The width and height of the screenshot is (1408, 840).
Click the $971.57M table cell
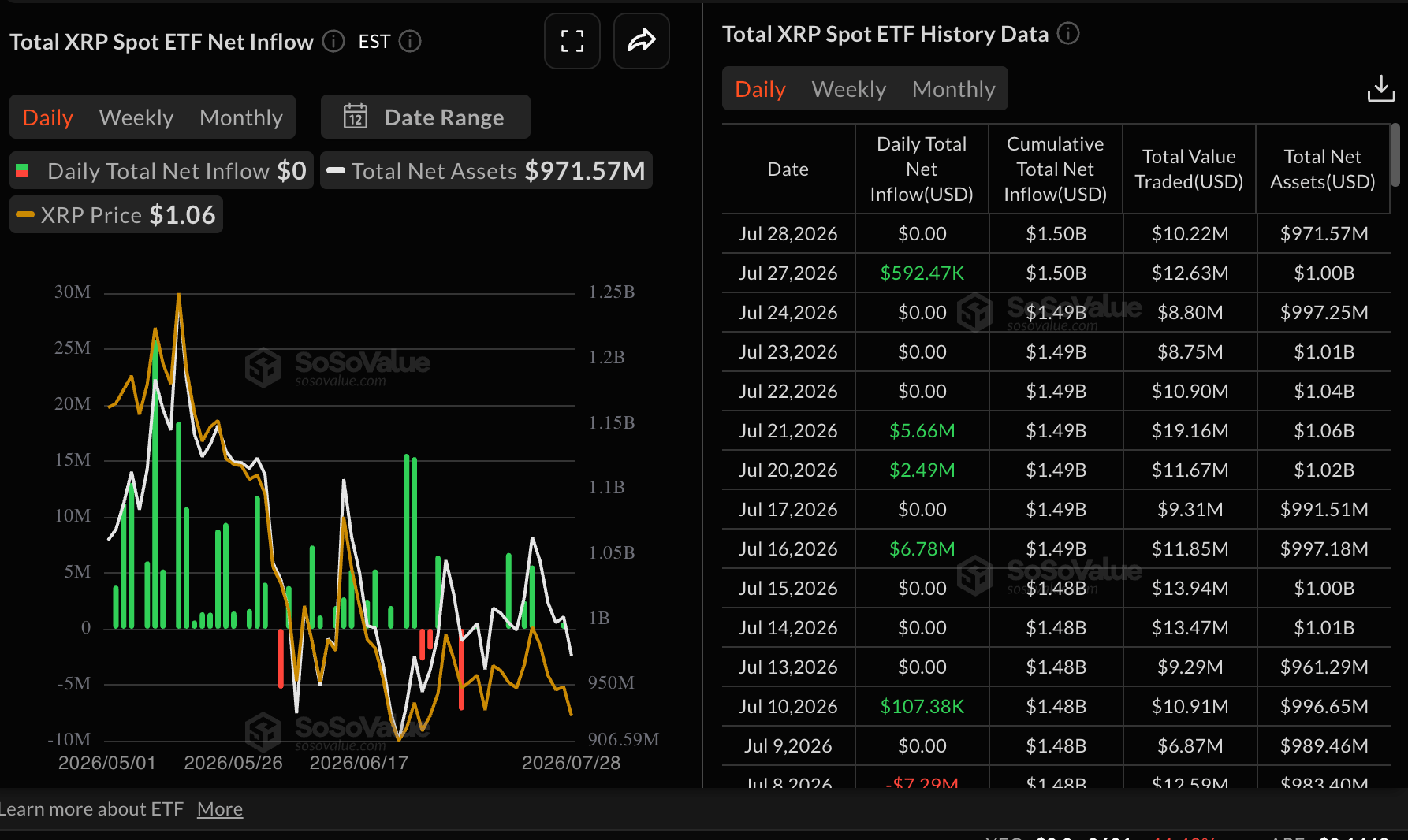click(1324, 233)
